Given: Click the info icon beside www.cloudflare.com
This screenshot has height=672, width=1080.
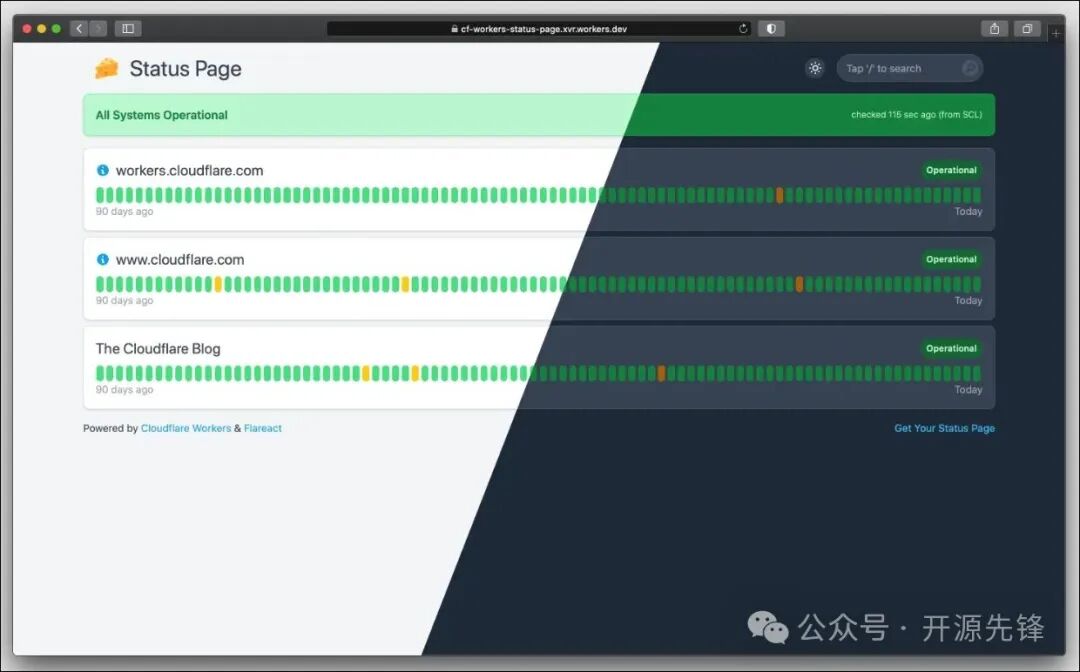Looking at the screenshot, I should click(103, 260).
